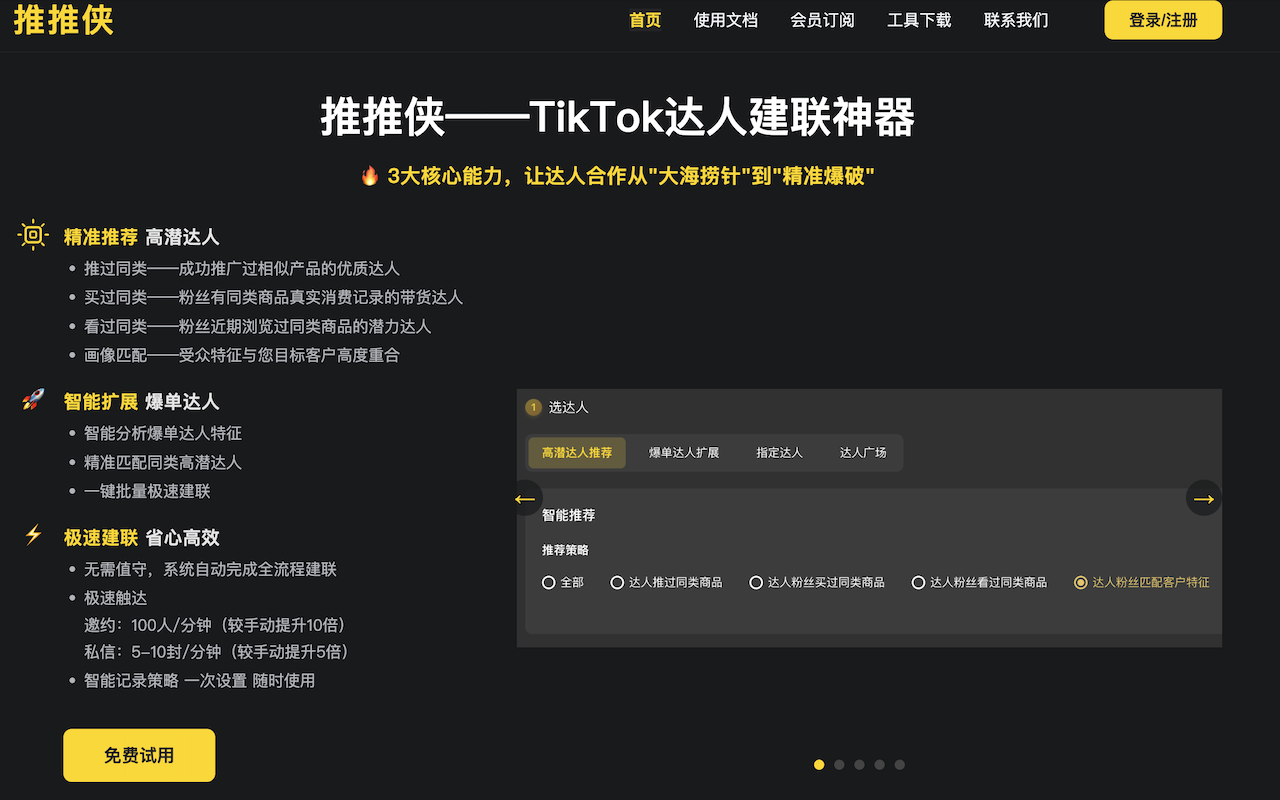Click the 画像匹配 bullet line
The image size is (1280, 800).
coord(242,355)
